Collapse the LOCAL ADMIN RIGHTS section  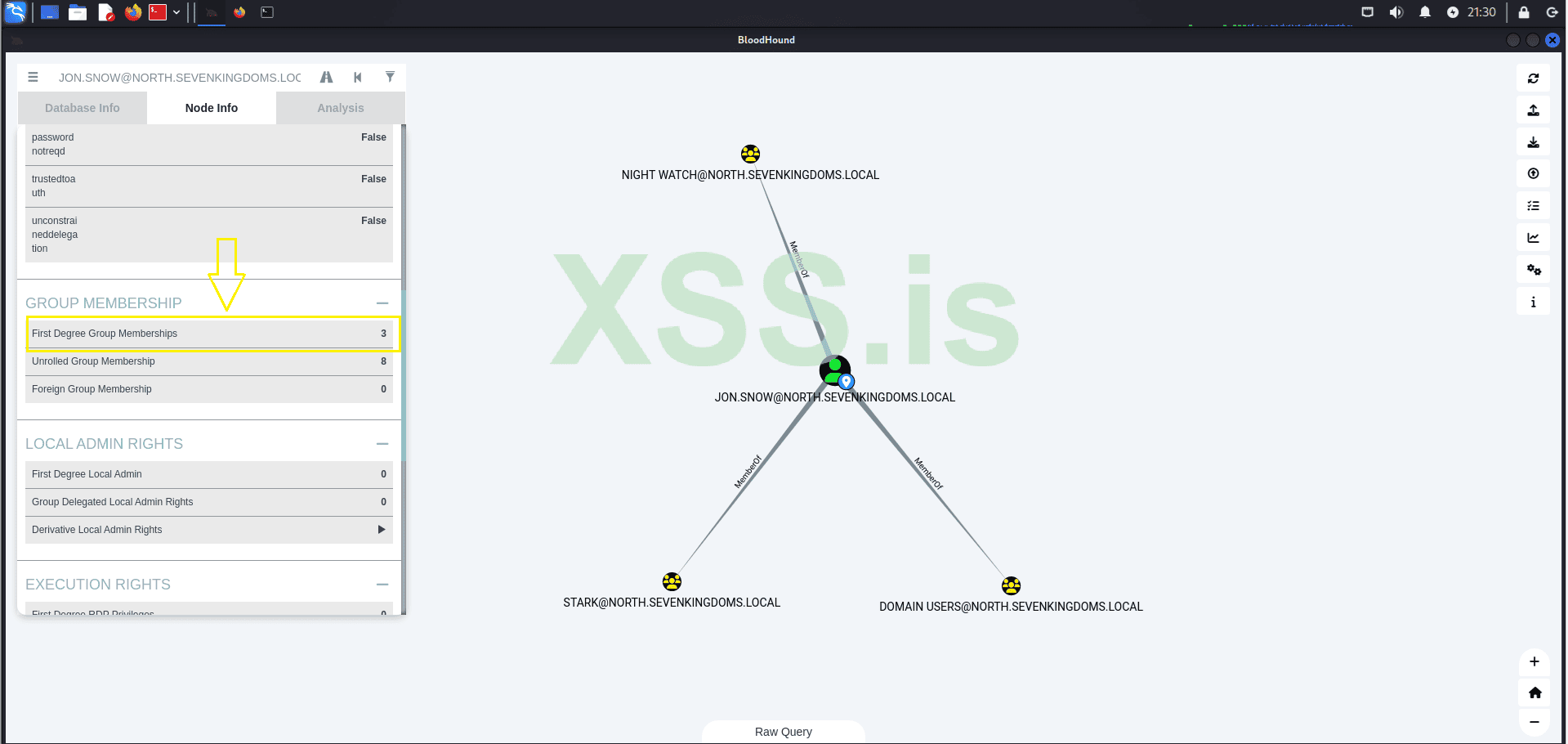[x=382, y=444]
